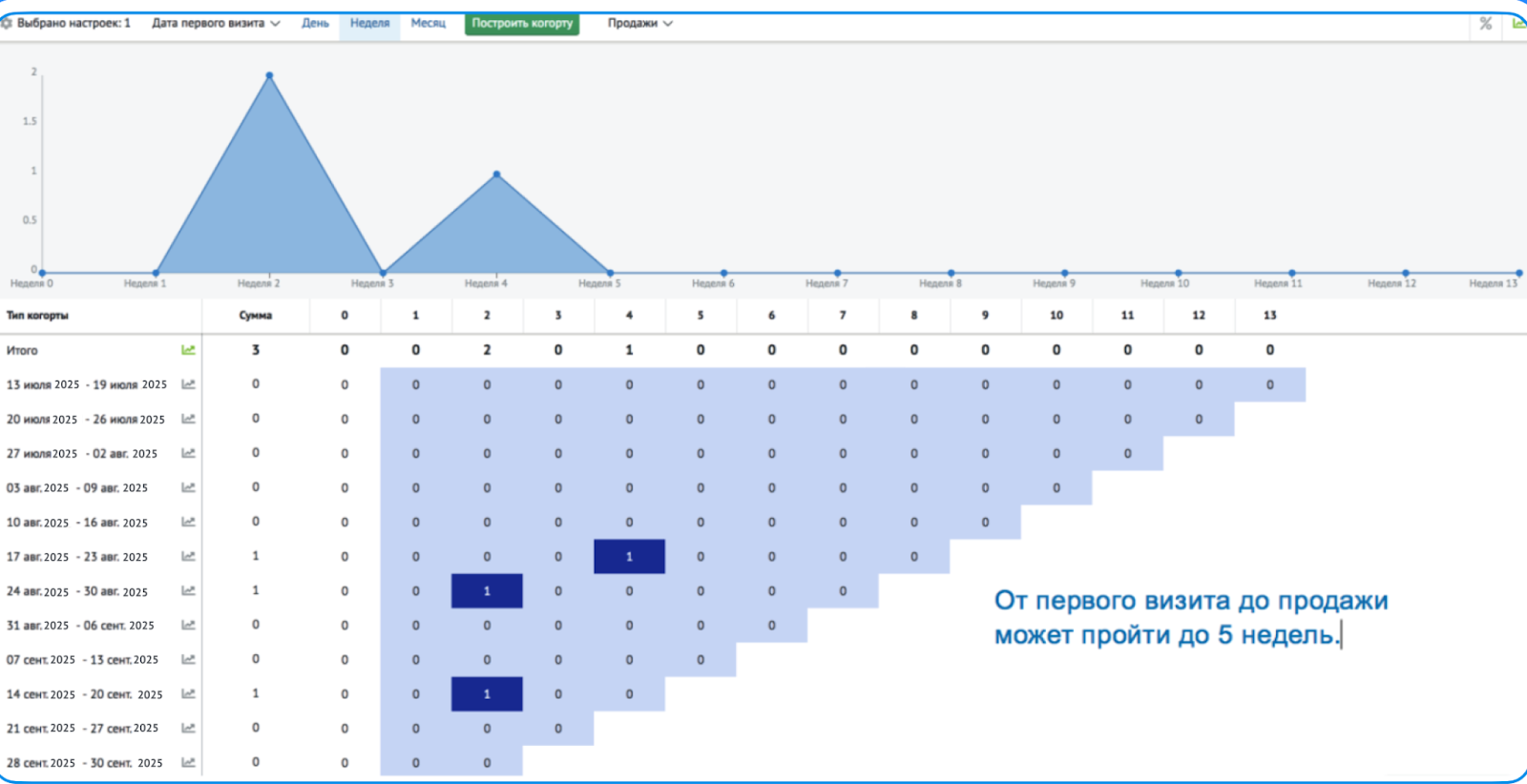This screenshot has width=1527, height=784.
Task: Show chart for 03 авг. – 09 авг. cohort
Action: [x=188, y=487]
